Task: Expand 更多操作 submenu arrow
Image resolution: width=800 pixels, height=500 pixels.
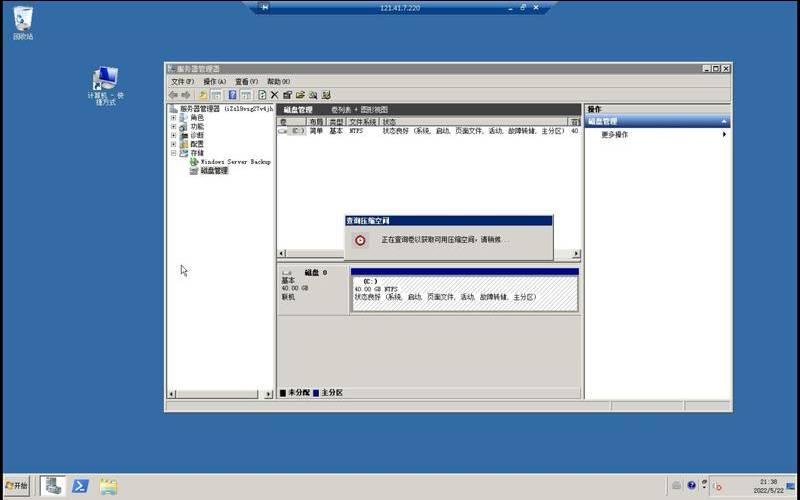Action: click(x=724, y=134)
